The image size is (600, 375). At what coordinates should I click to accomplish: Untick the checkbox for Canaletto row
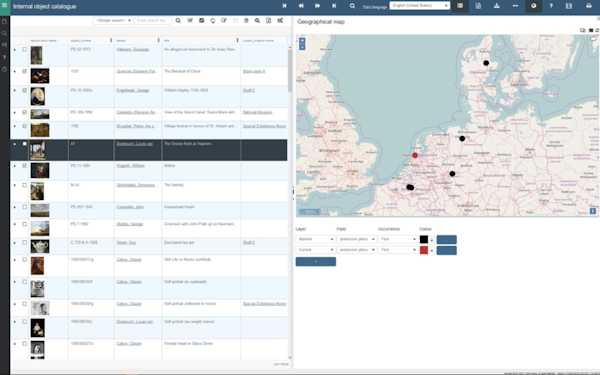(24, 112)
